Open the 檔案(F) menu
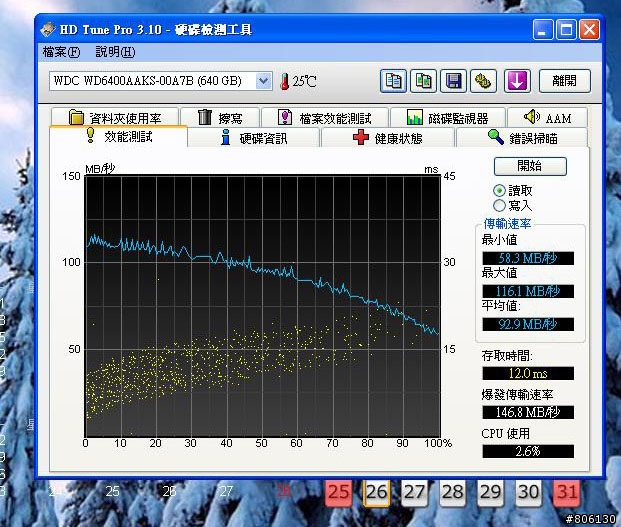This screenshot has height=527, width=621. point(61,52)
